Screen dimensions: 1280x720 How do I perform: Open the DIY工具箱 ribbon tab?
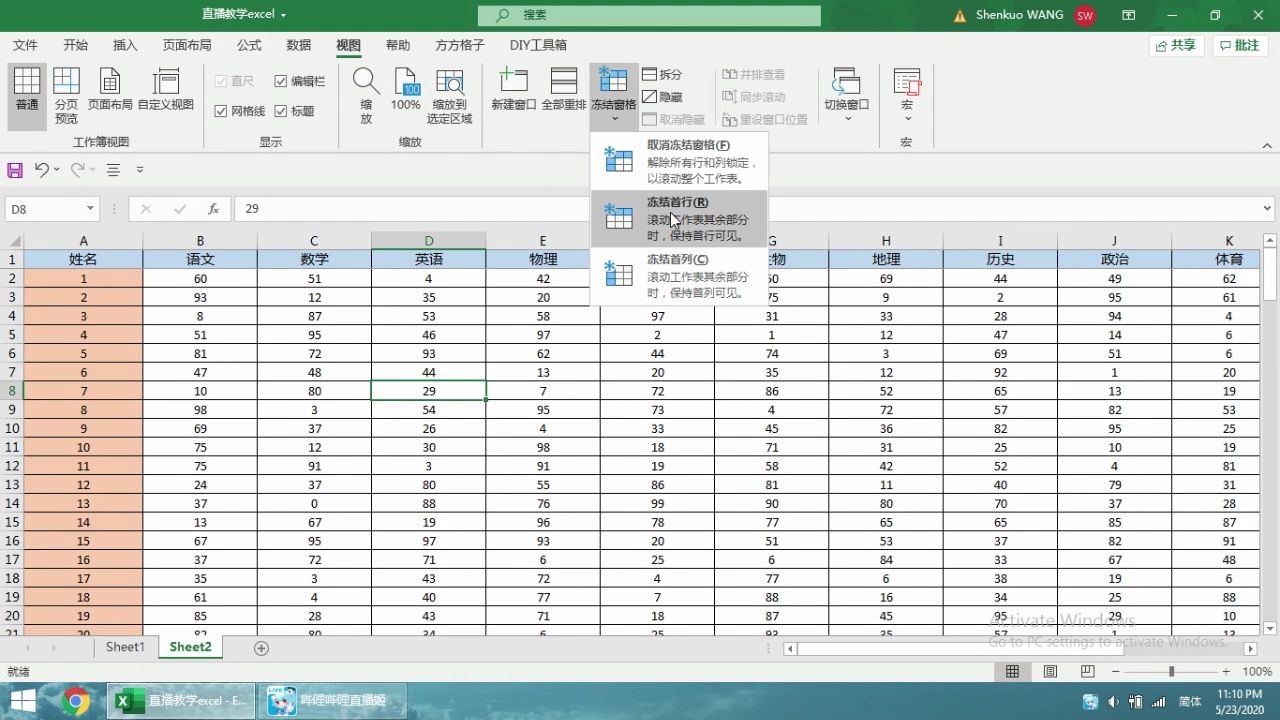tap(538, 45)
